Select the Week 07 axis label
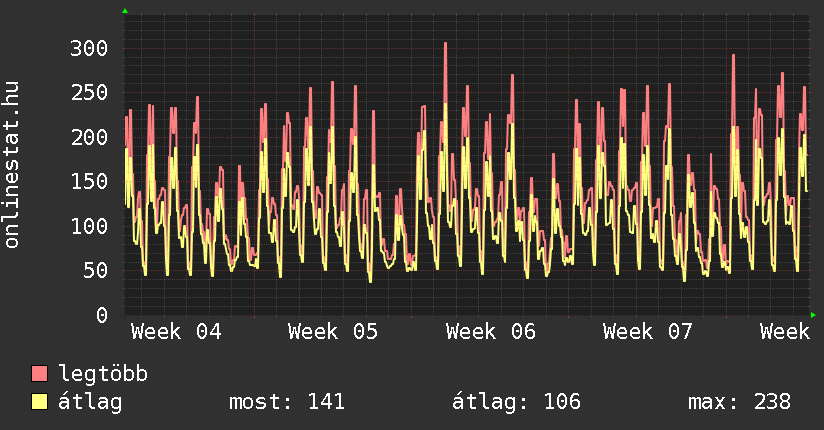 [648, 331]
